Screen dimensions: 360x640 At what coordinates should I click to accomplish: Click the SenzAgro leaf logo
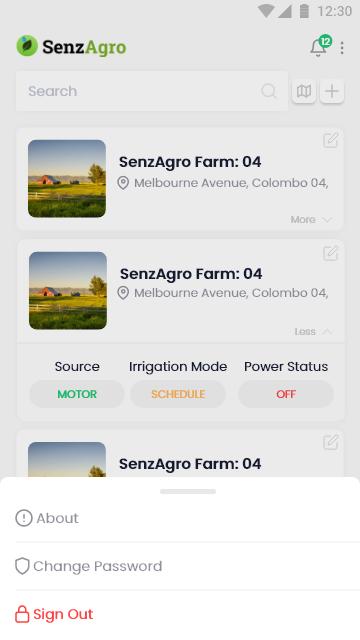click(27, 46)
